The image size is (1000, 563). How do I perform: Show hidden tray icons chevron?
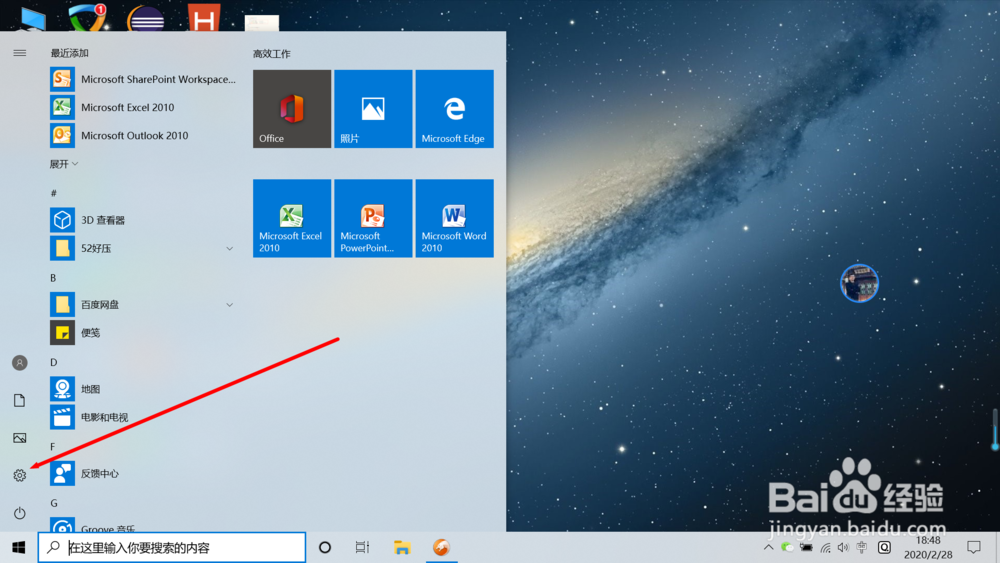[768, 547]
